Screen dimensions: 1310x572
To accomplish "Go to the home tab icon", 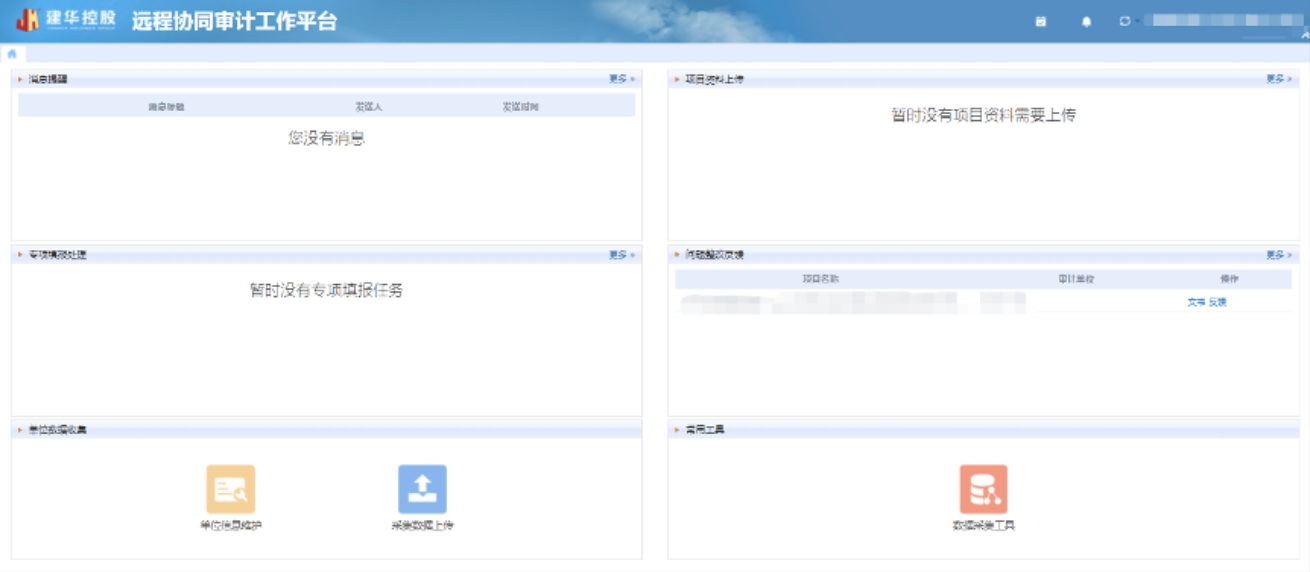I will [x=12, y=54].
